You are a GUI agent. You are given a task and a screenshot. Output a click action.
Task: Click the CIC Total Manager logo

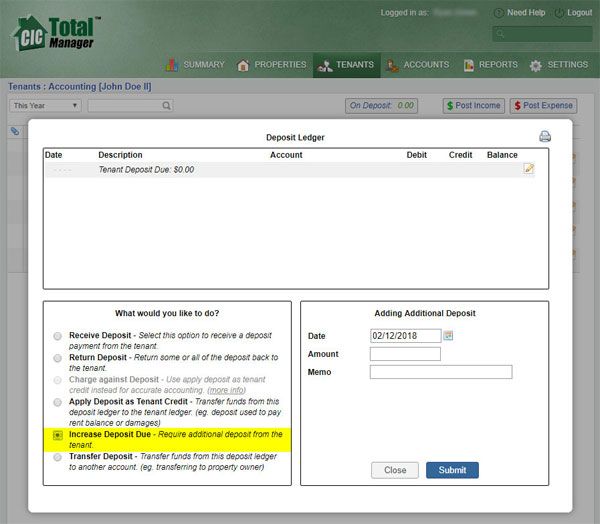point(57,34)
